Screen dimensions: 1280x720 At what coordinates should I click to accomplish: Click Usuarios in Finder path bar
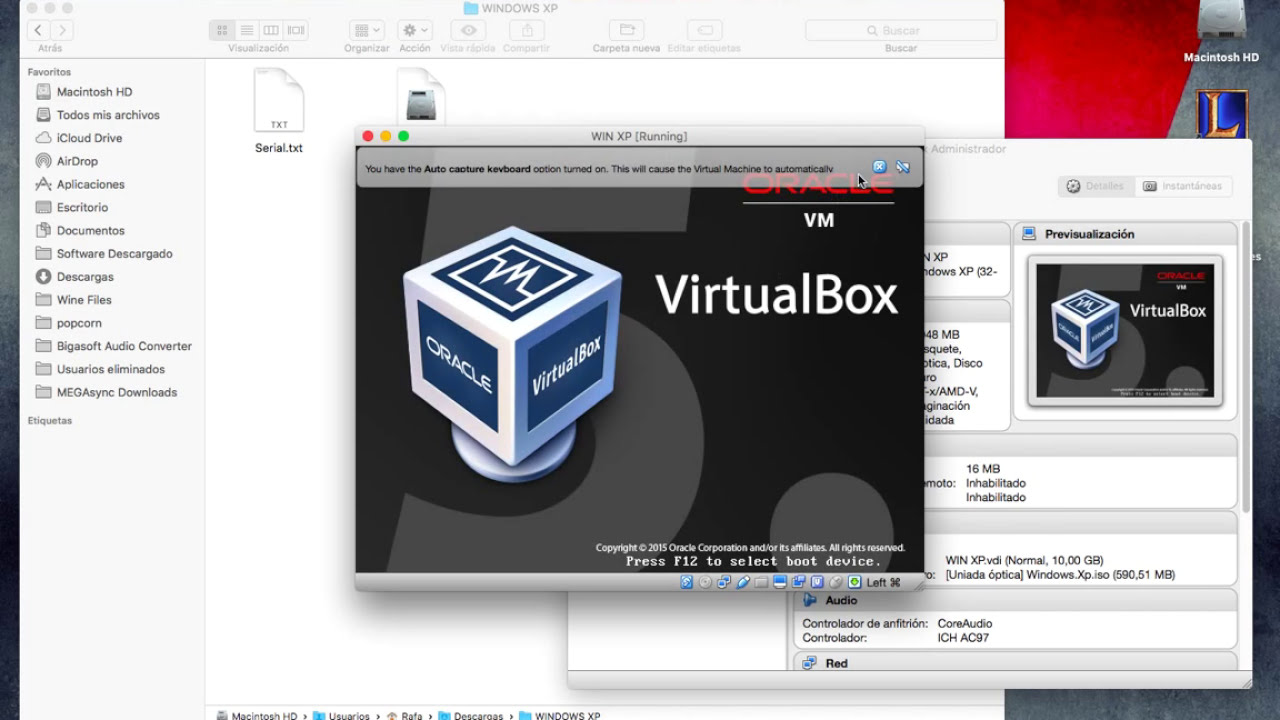tap(340, 715)
